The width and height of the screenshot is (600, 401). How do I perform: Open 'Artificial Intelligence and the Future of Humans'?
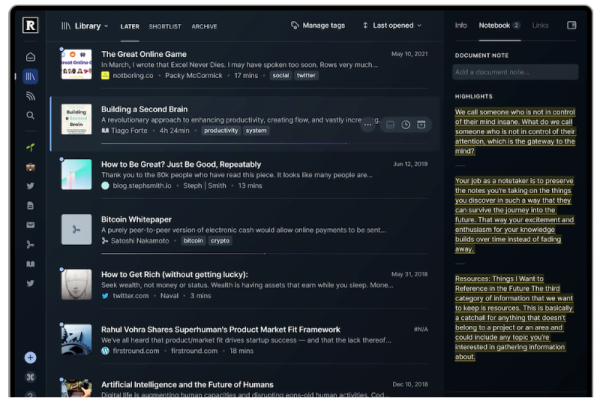pos(187,385)
